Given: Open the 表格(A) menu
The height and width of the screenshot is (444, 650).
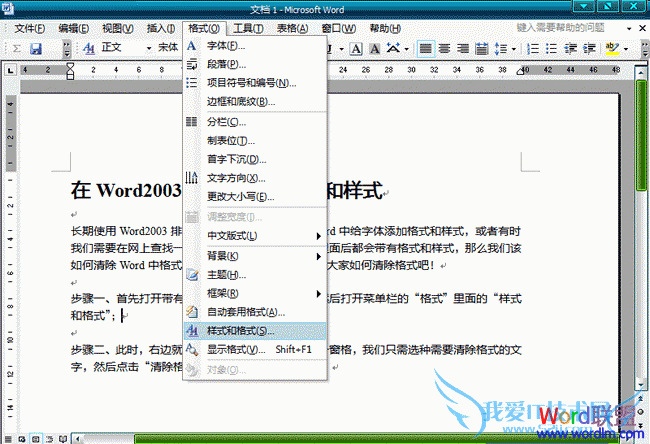Looking at the screenshot, I should point(293,29).
